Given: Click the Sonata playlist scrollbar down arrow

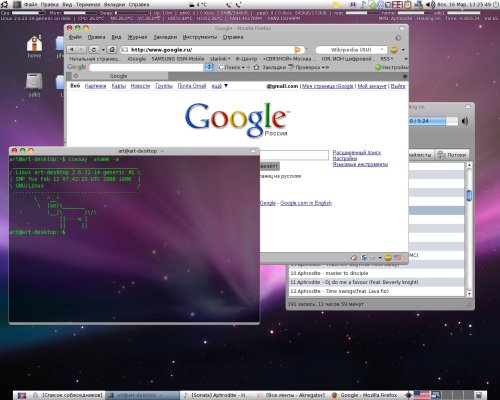Looking at the screenshot, I should pos(469,294).
